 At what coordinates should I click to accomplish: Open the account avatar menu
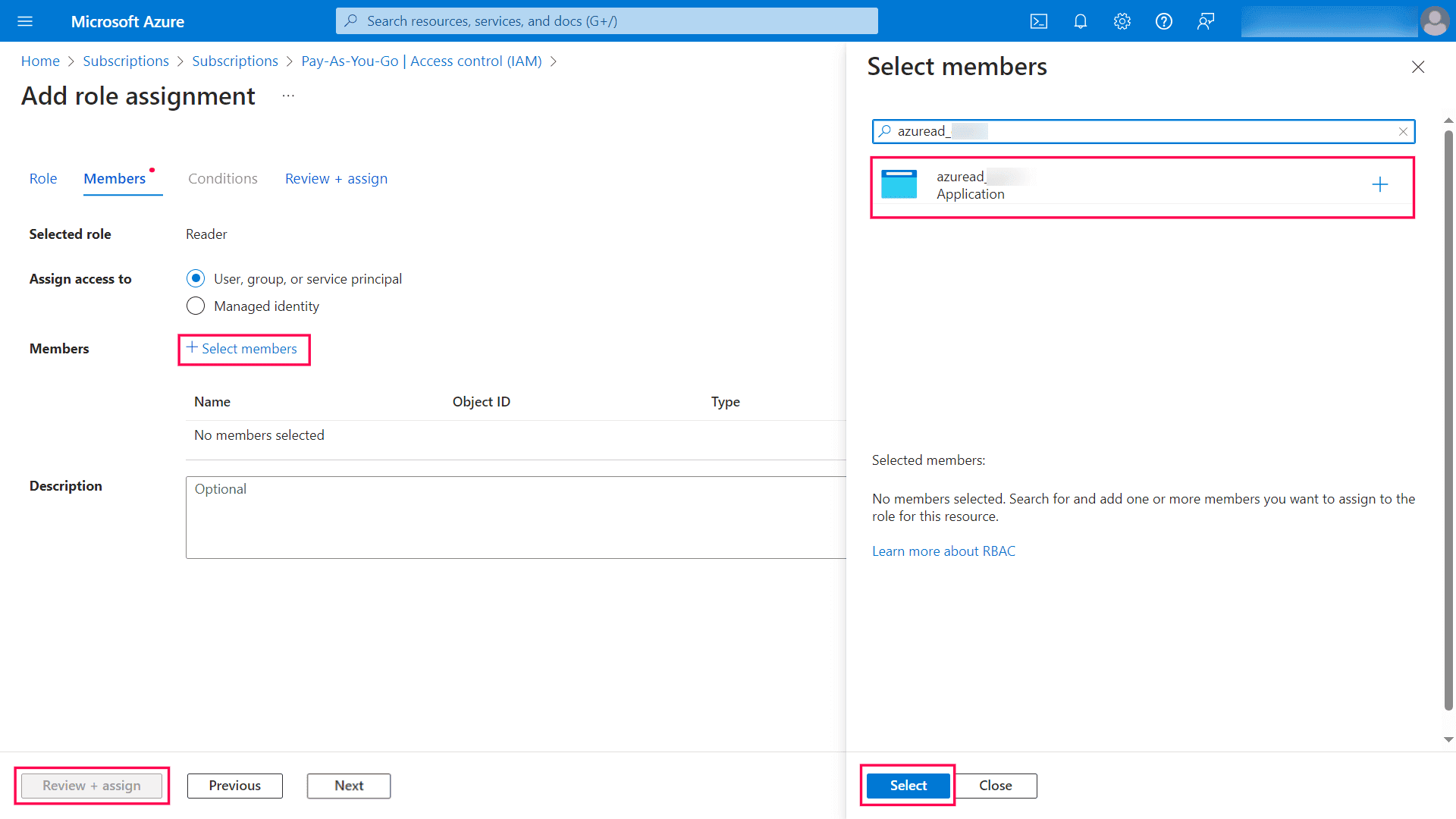(x=1435, y=20)
